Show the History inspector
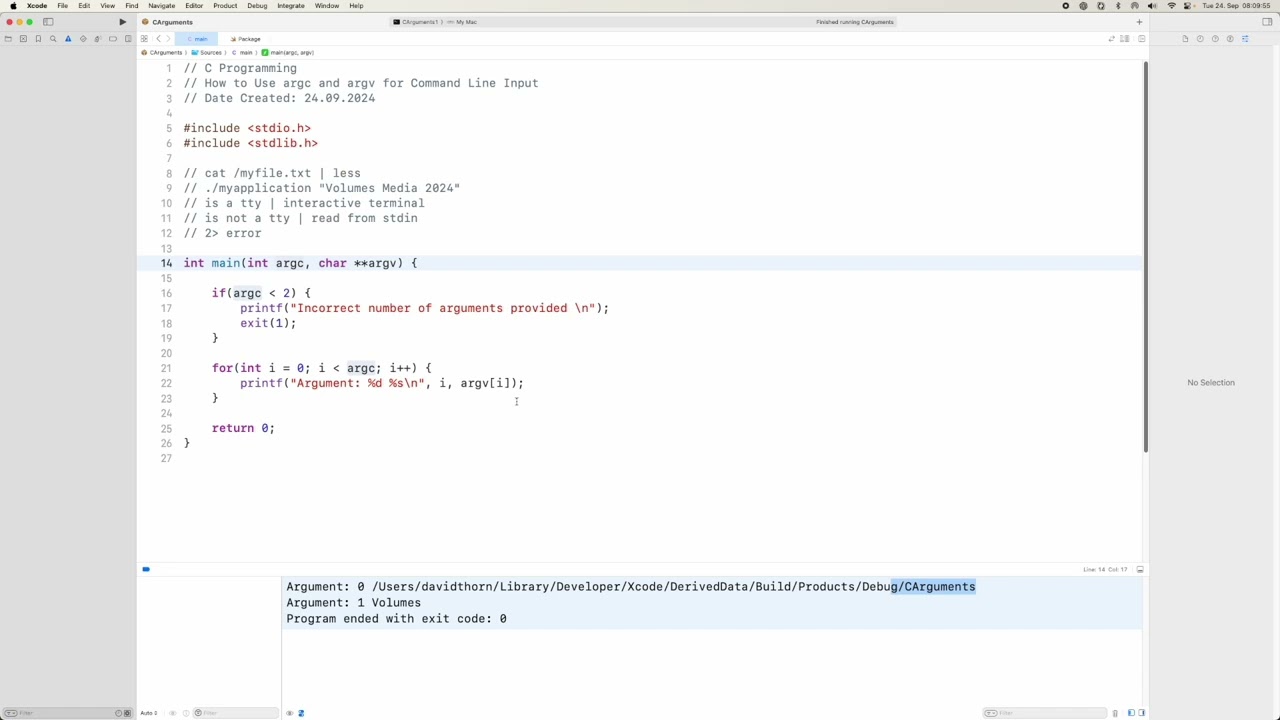 pos(1200,39)
